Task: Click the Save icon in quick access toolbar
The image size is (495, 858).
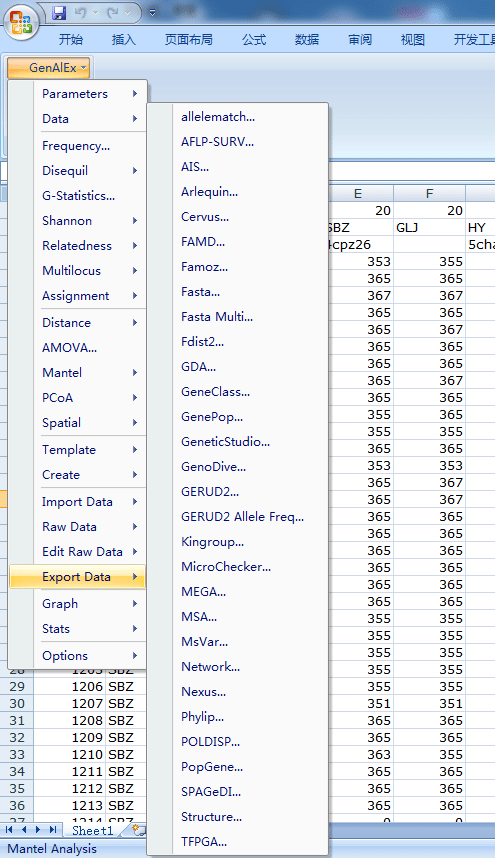Action: click(59, 12)
